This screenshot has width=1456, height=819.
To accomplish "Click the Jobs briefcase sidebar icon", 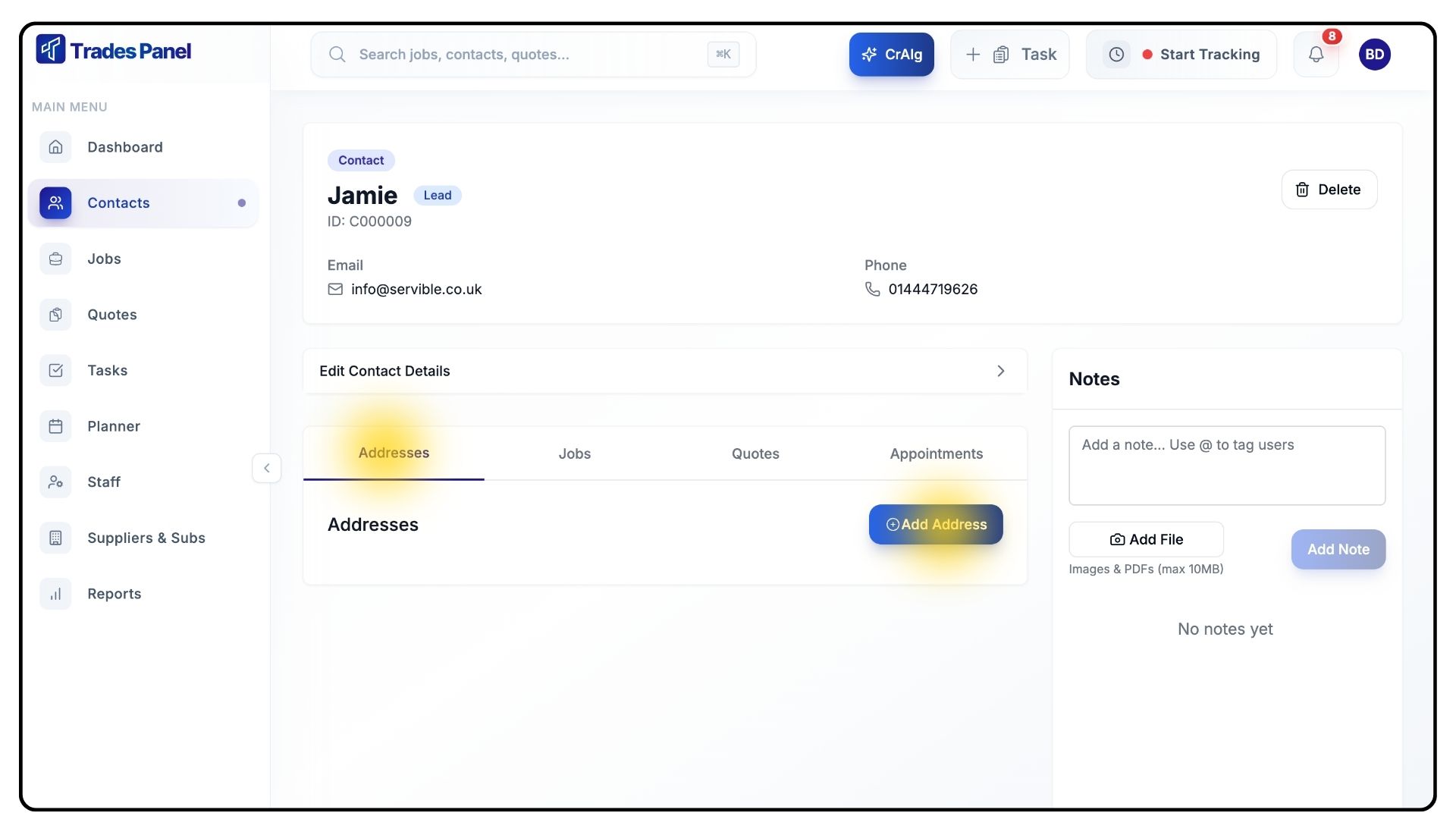I will (55, 259).
